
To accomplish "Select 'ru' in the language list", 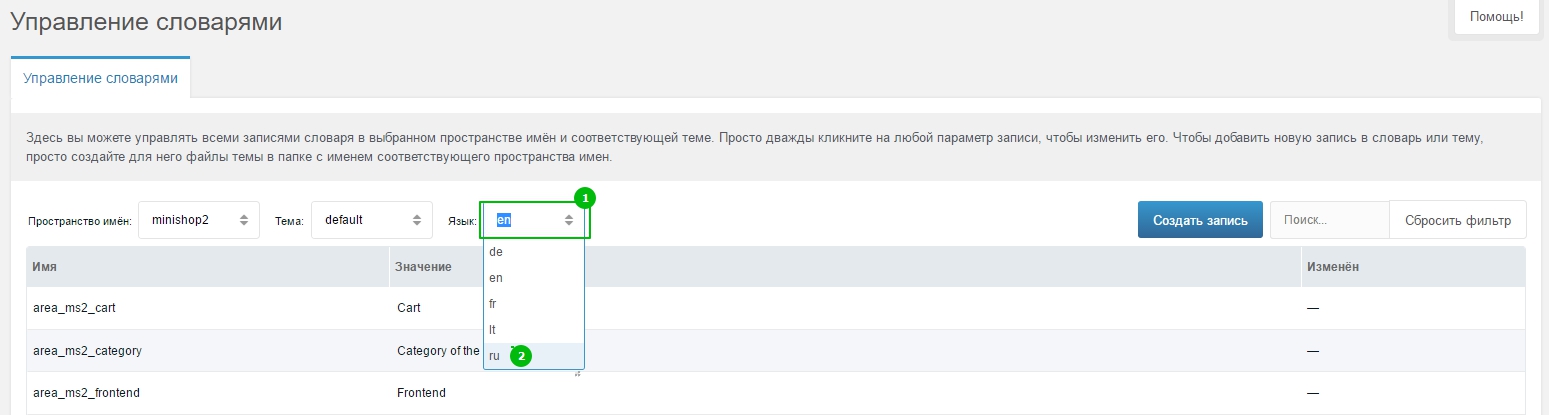I will [x=495, y=356].
